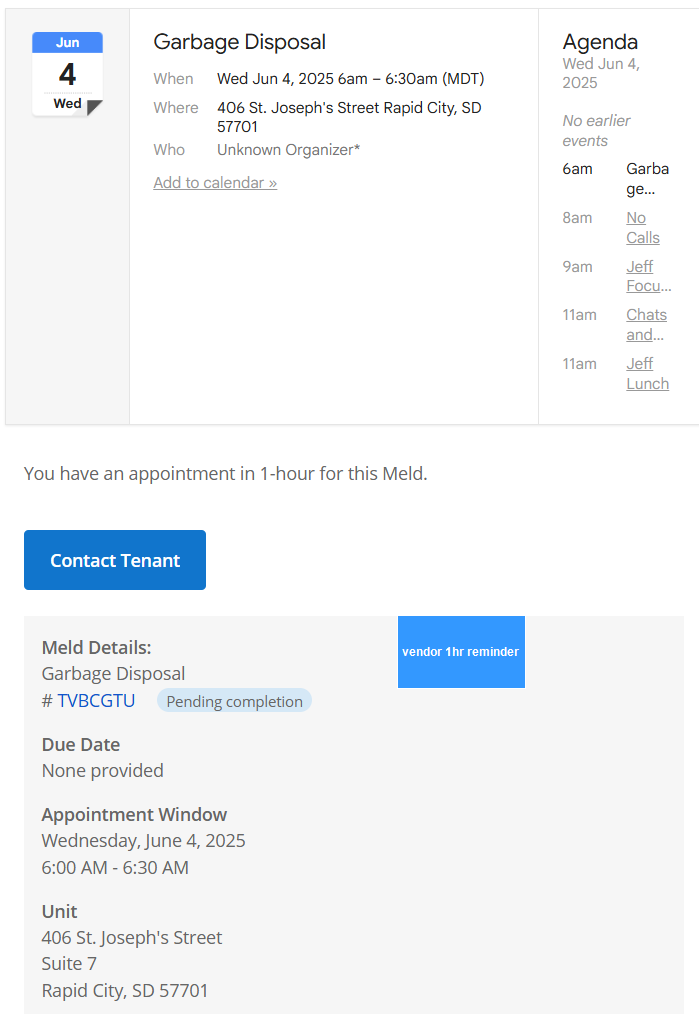Click the 6:00 AM - 6:30 AM appointment window
The width and height of the screenshot is (699, 1014).
point(115,867)
